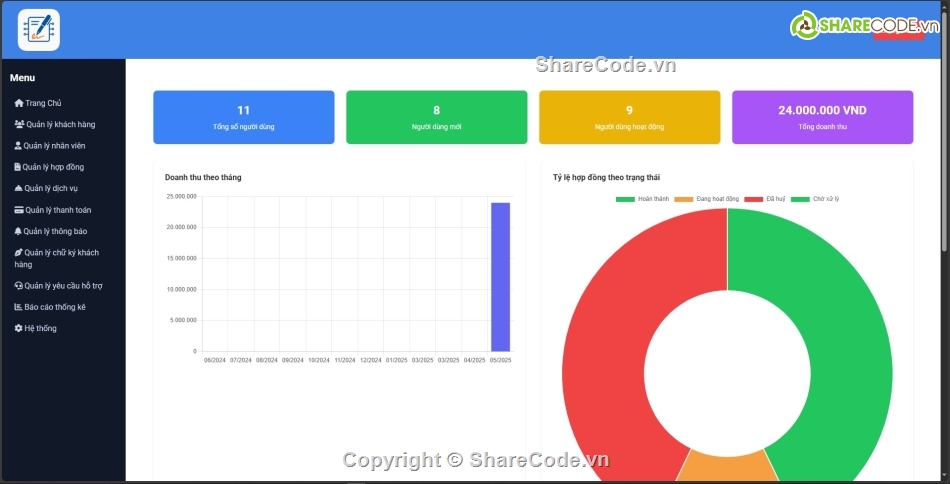
Task: Click the Tỷ lệ hợp đồng theo trạng thái title
Action: pyautogui.click(x=606, y=177)
